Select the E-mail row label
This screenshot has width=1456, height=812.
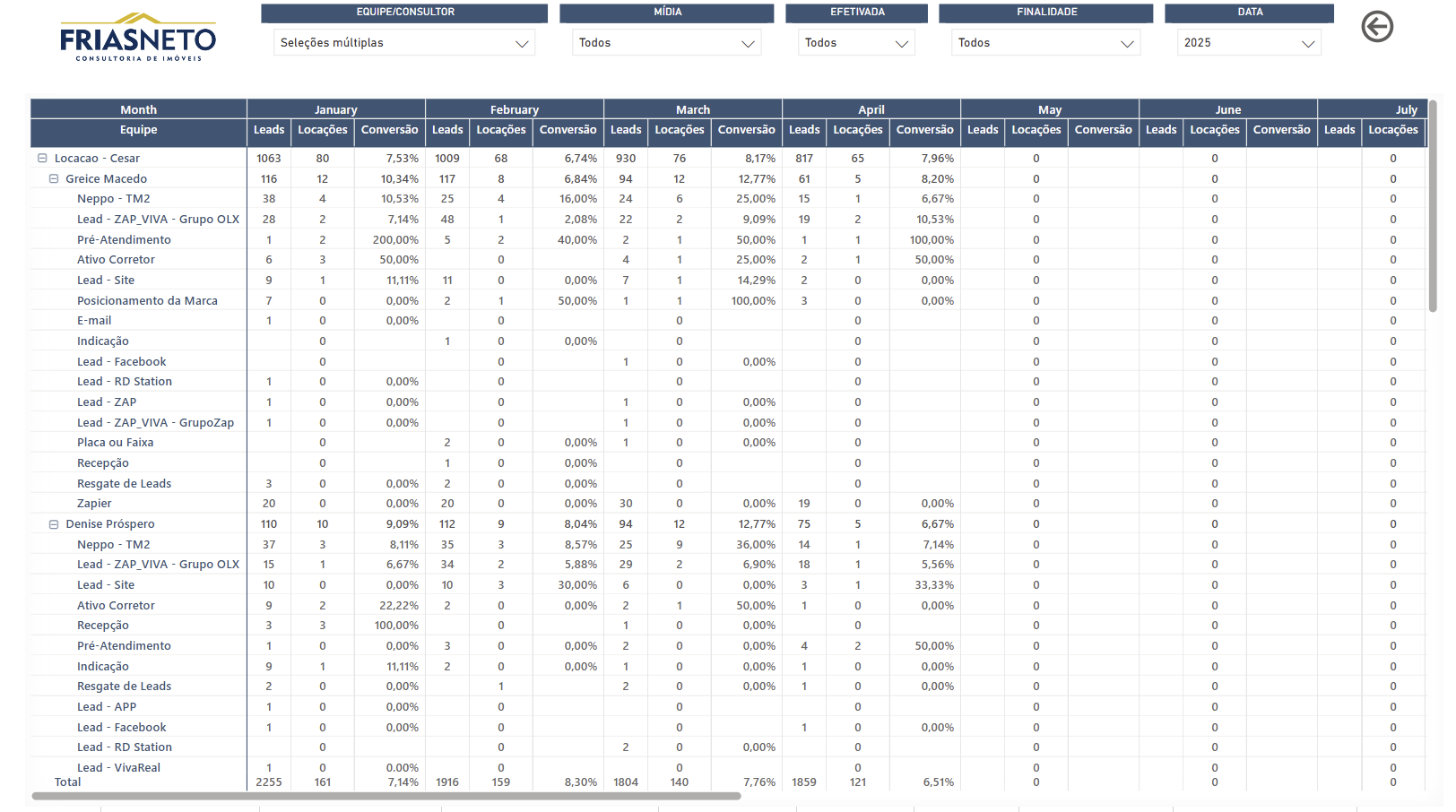(94, 321)
